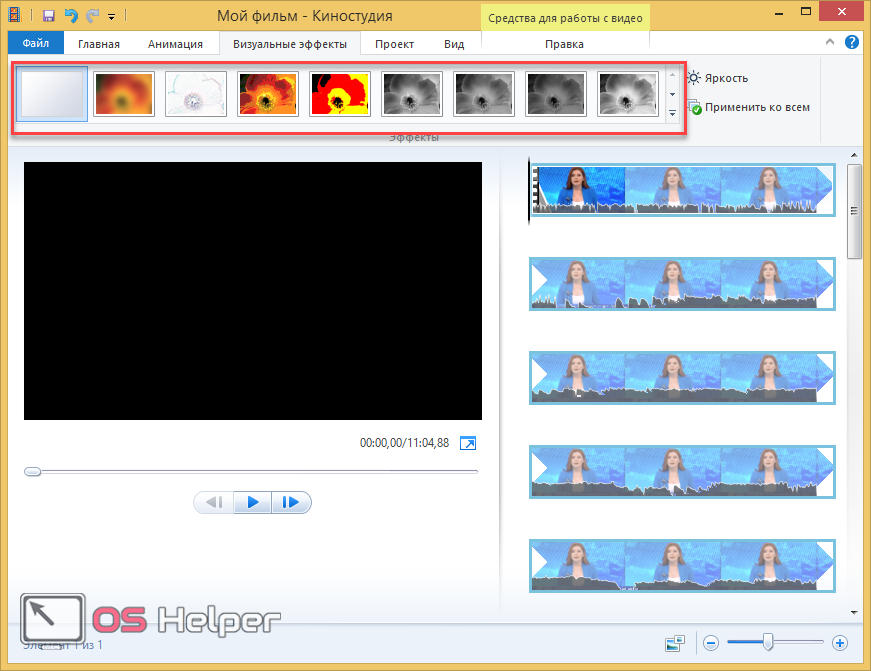Click the thumbnail size icon in status bar
The width and height of the screenshot is (871, 671).
[x=675, y=643]
